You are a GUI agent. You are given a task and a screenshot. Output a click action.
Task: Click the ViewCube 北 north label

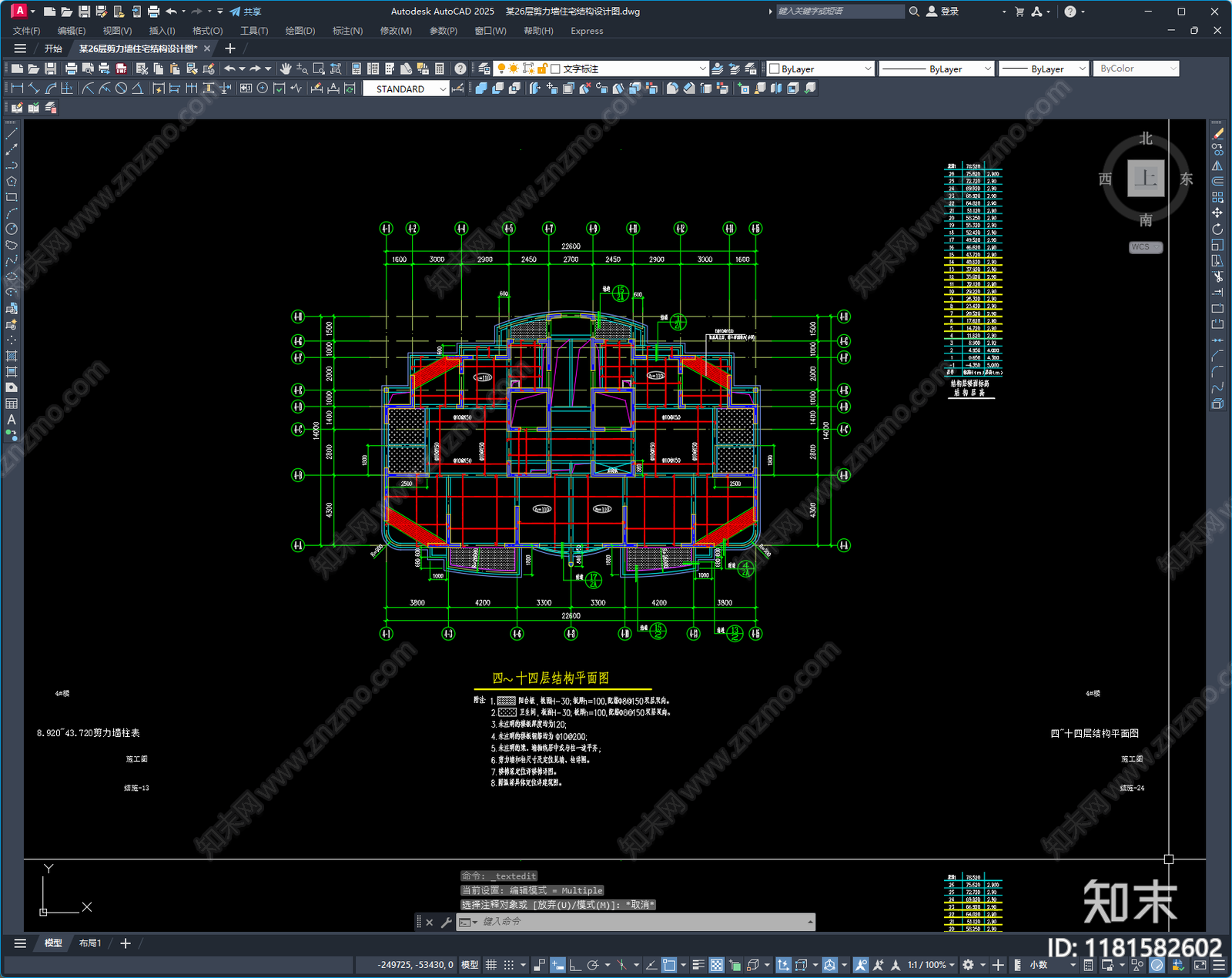pos(1146,139)
